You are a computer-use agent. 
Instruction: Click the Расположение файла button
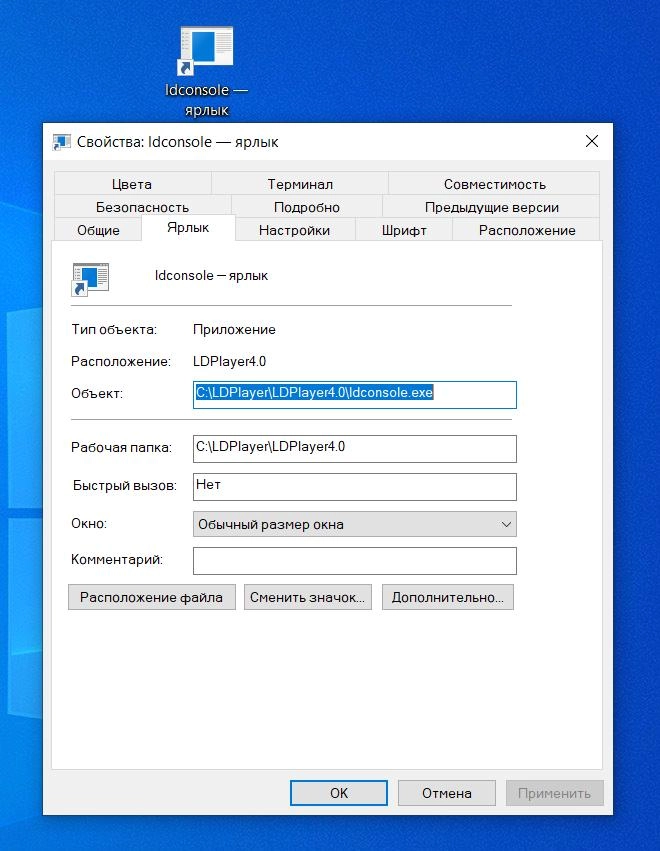click(x=151, y=597)
